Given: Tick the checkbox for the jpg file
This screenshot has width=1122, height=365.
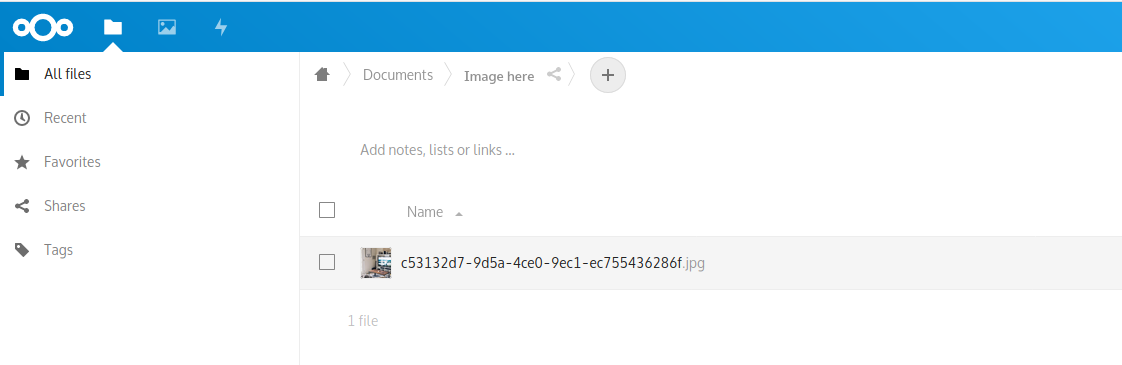Looking at the screenshot, I should (x=327, y=263).
